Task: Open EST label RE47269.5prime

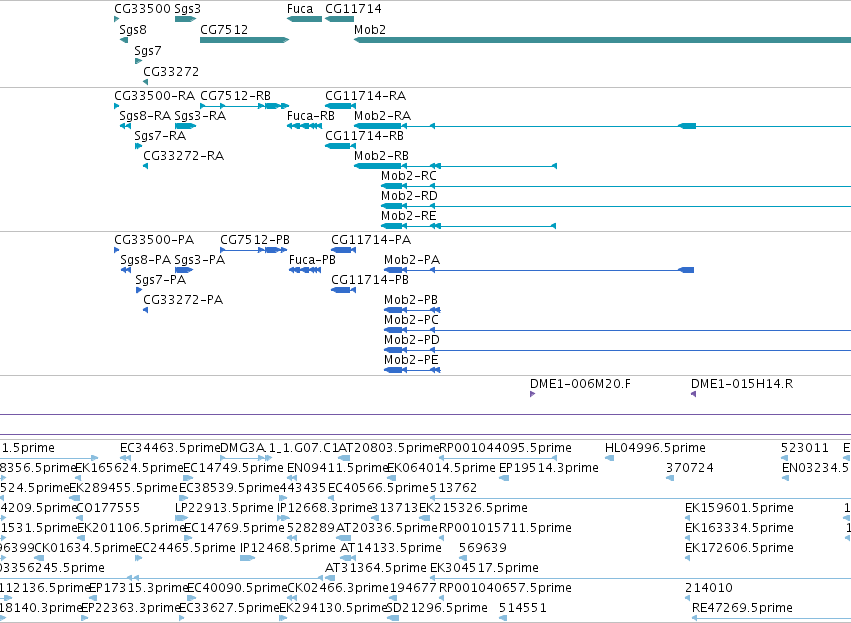Action: [x=742, y=607]
